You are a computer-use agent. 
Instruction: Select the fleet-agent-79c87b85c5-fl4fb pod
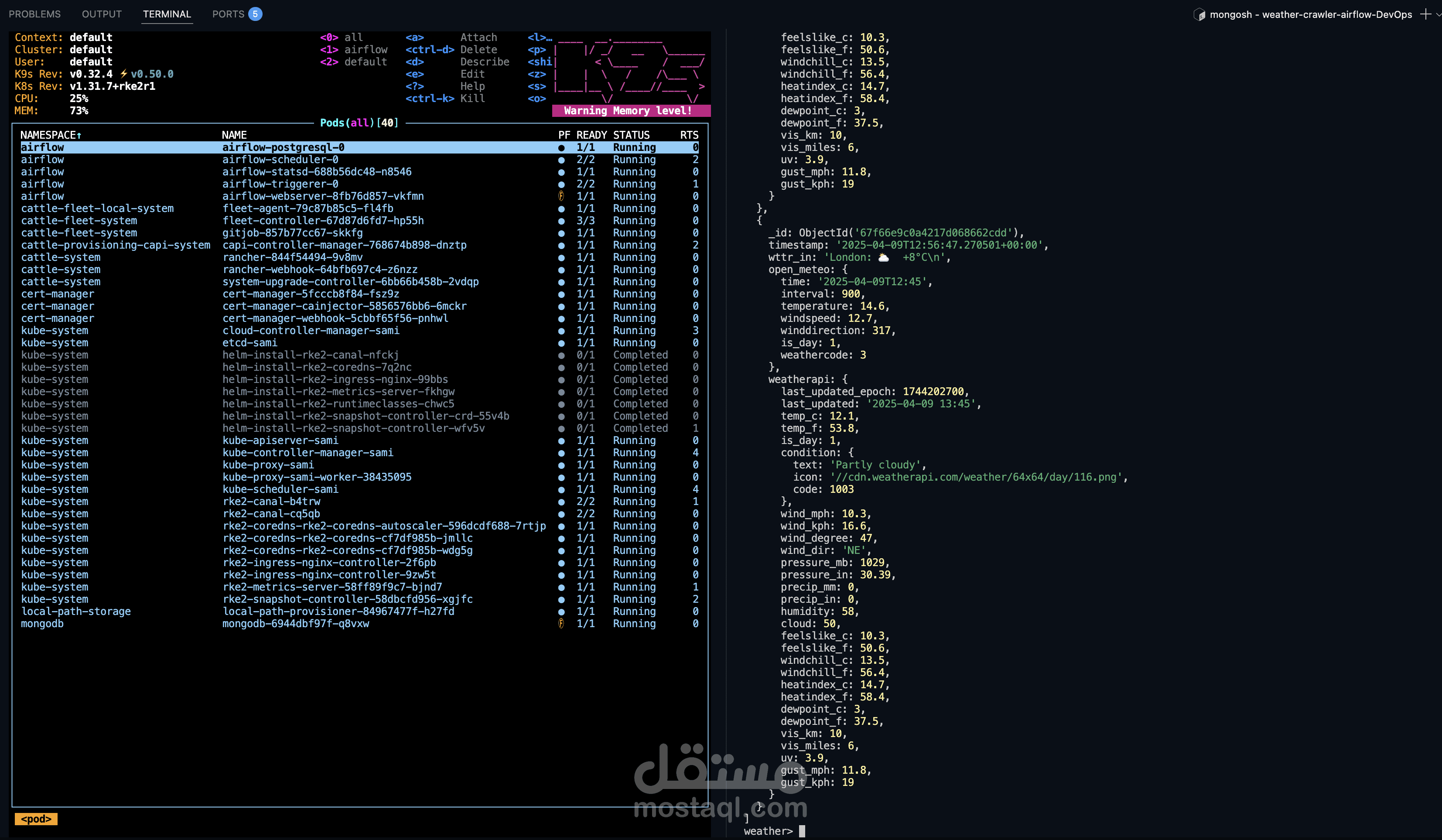click(308, 208)
